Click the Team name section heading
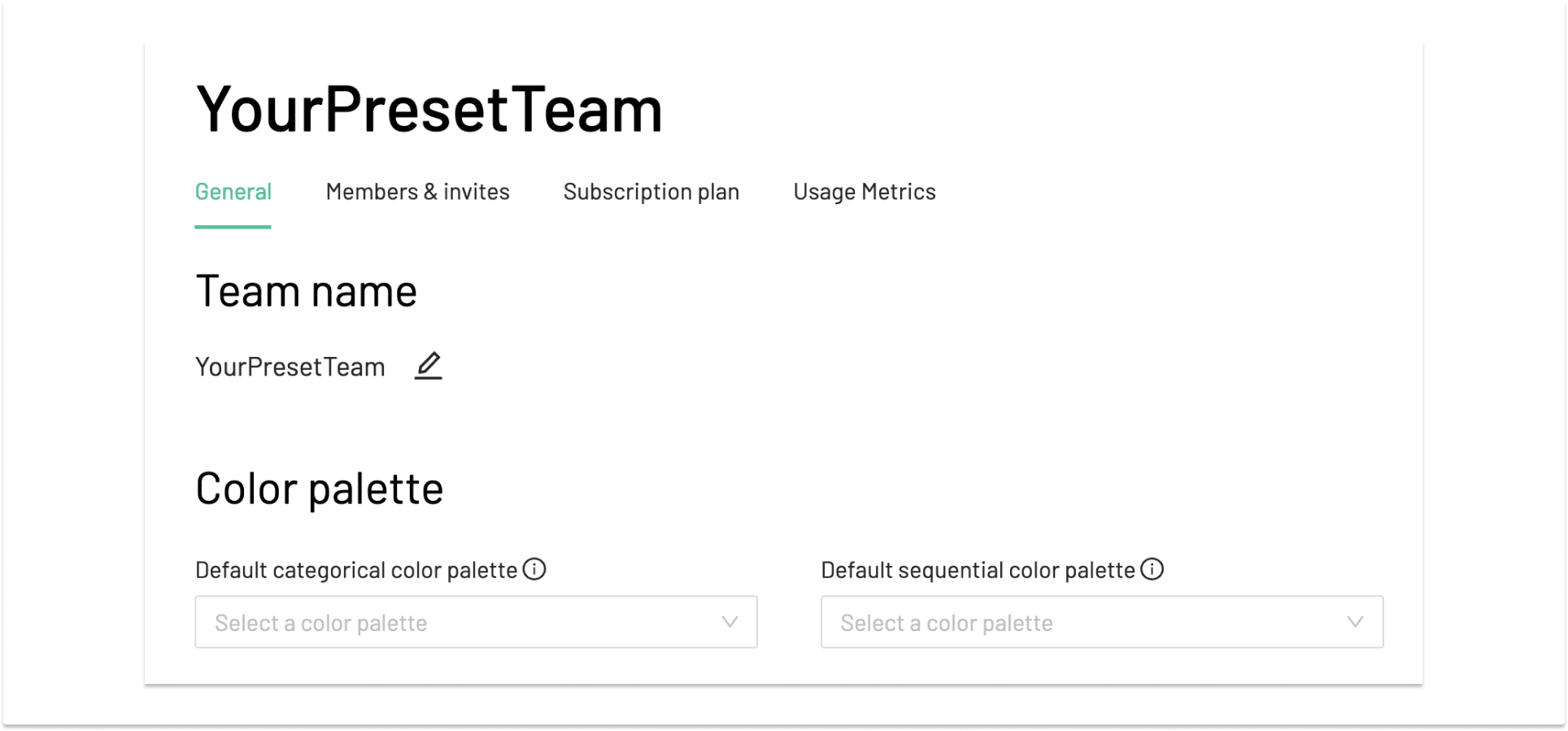 pyautogui.click(x=306, y=291)
